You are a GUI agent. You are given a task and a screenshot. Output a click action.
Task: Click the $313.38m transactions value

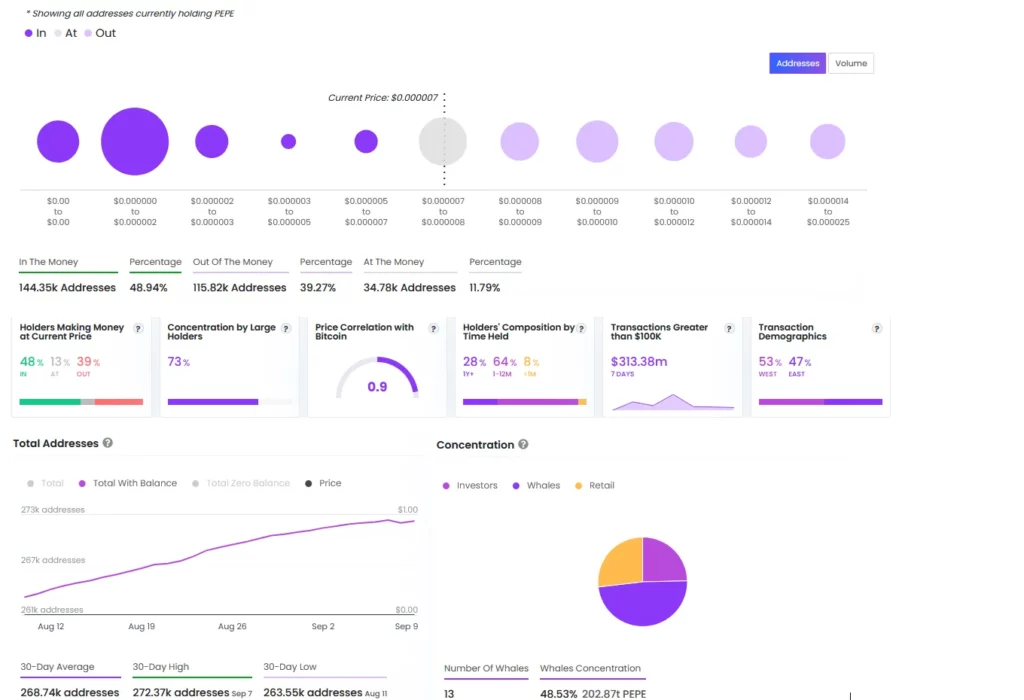click(639, 362)
